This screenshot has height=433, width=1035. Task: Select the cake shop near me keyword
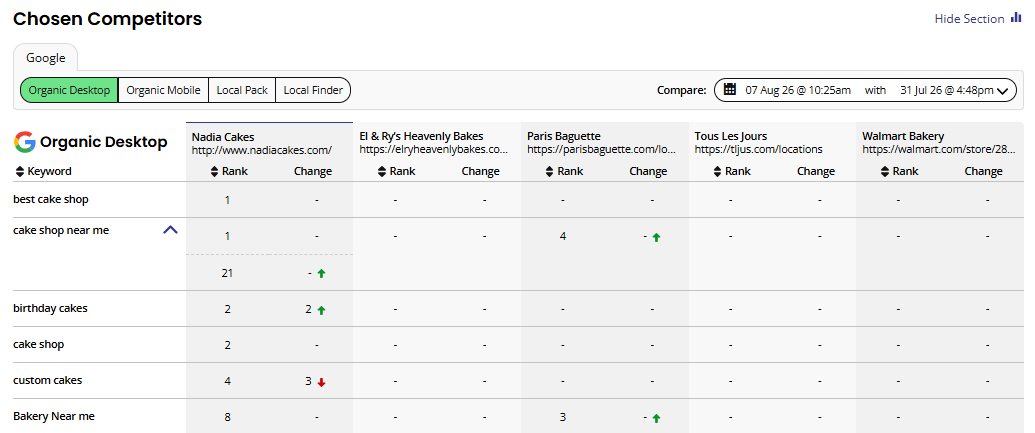pos(61,230)
